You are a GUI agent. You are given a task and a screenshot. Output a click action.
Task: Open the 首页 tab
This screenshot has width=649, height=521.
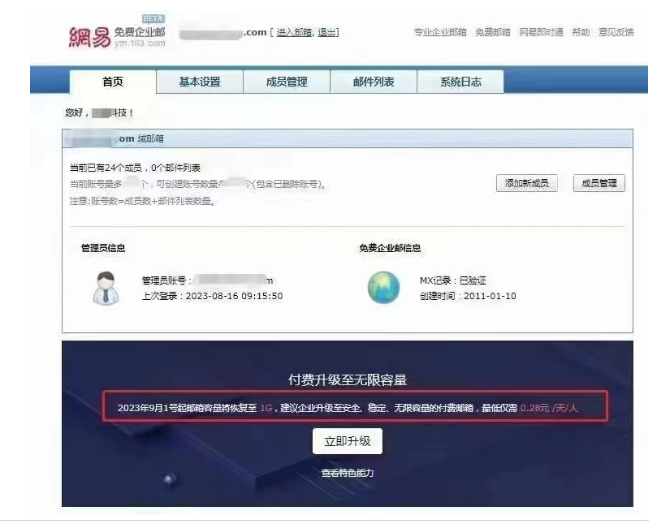point(113,82)
